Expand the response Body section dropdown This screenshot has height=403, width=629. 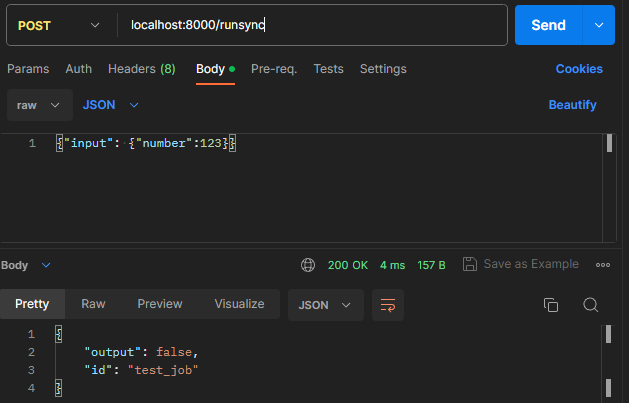coord(25,265)
